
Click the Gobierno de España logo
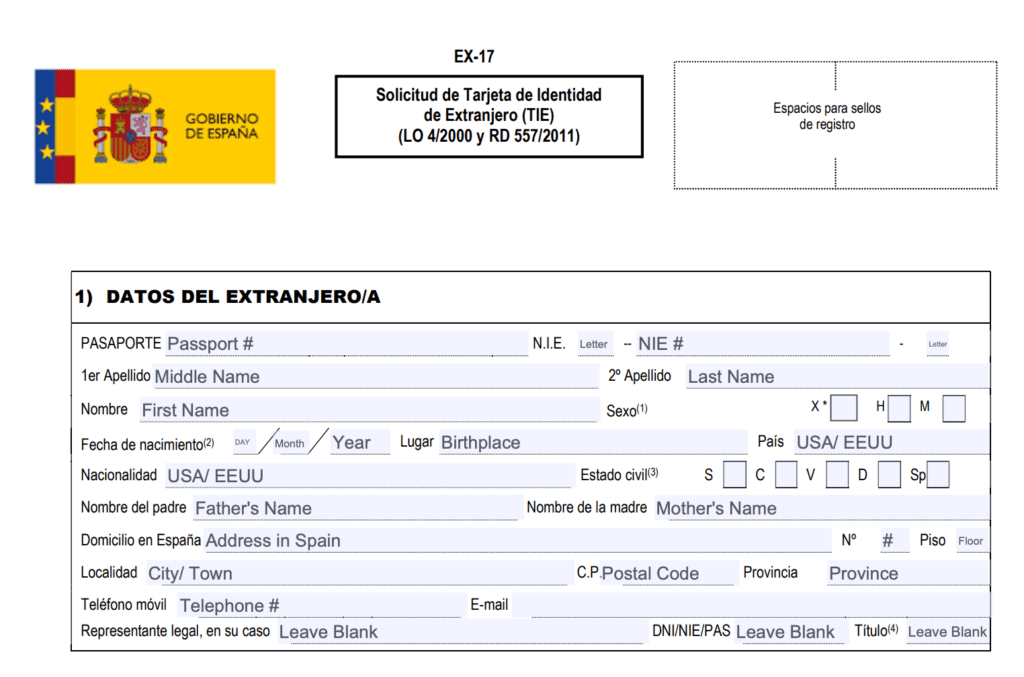coord(155,126)
